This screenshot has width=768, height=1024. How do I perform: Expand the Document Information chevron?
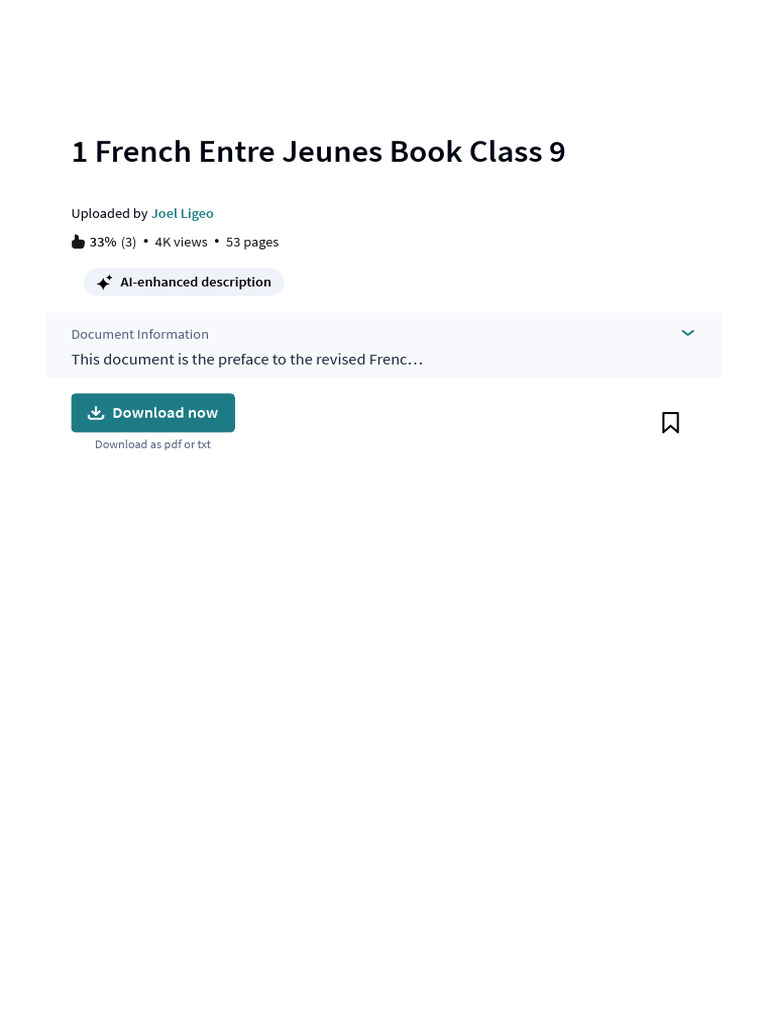coord(688,333)
